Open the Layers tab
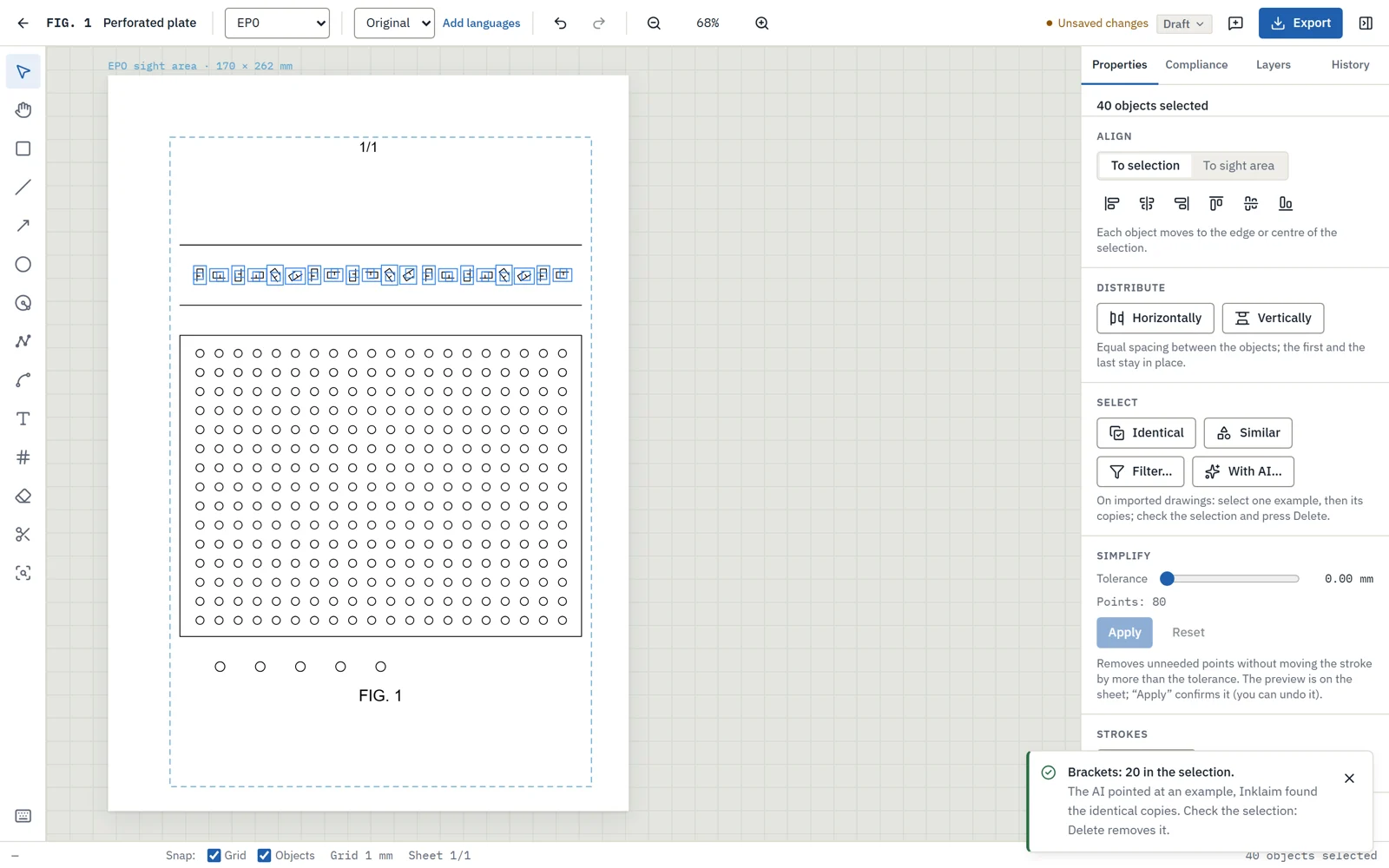 coord(1273,65)
